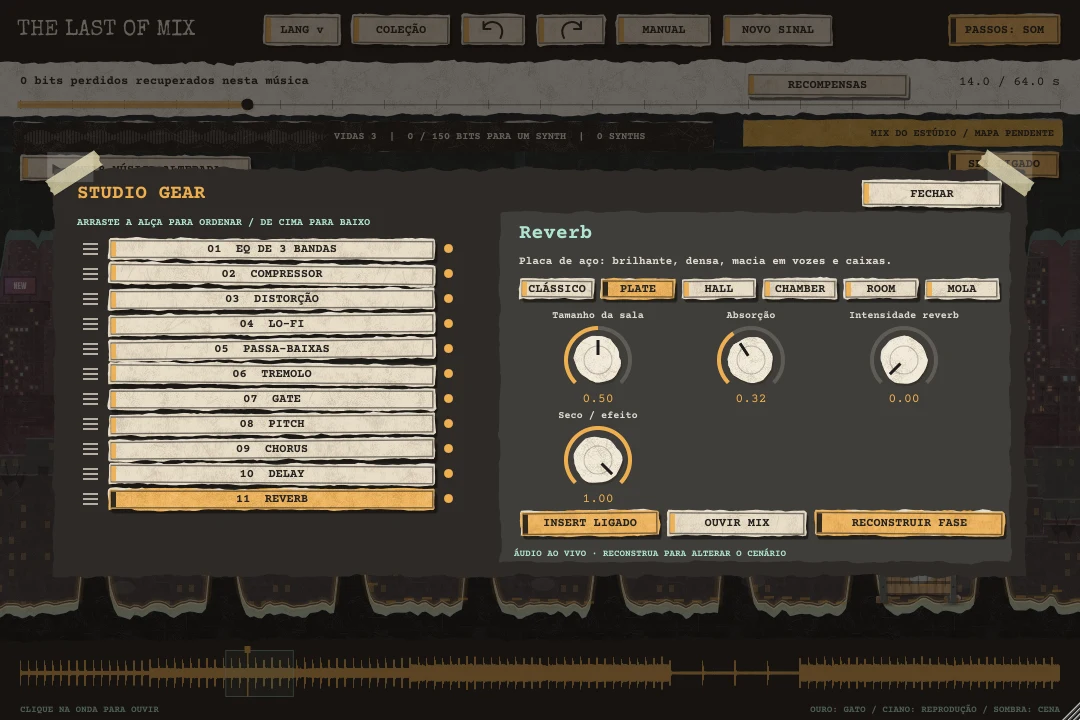This screenshot has width=1080, height=720.
Task: Close Studio Gear with Fechar
Action: (x=931, y=194)
